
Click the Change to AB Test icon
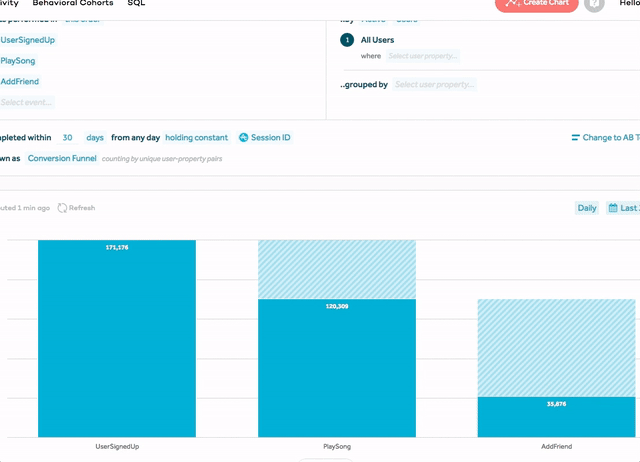click(575, 138)
